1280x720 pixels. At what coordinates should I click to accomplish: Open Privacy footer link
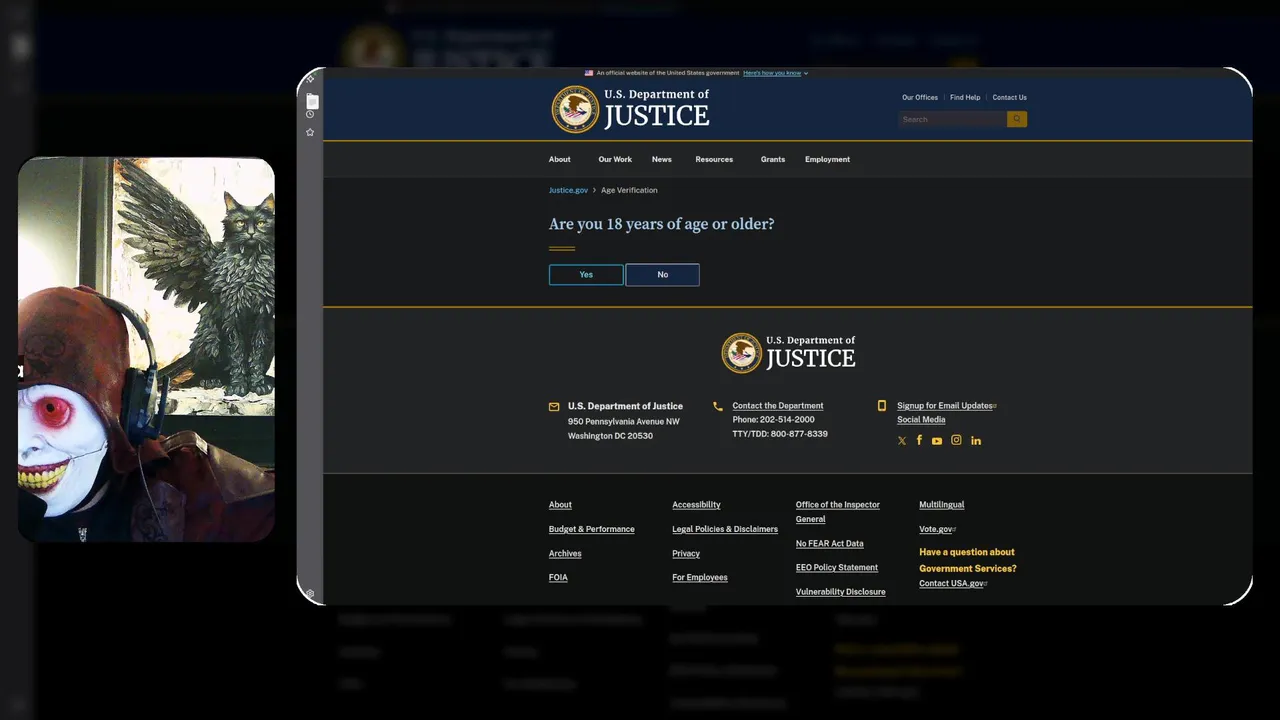[x=686, y=554]
